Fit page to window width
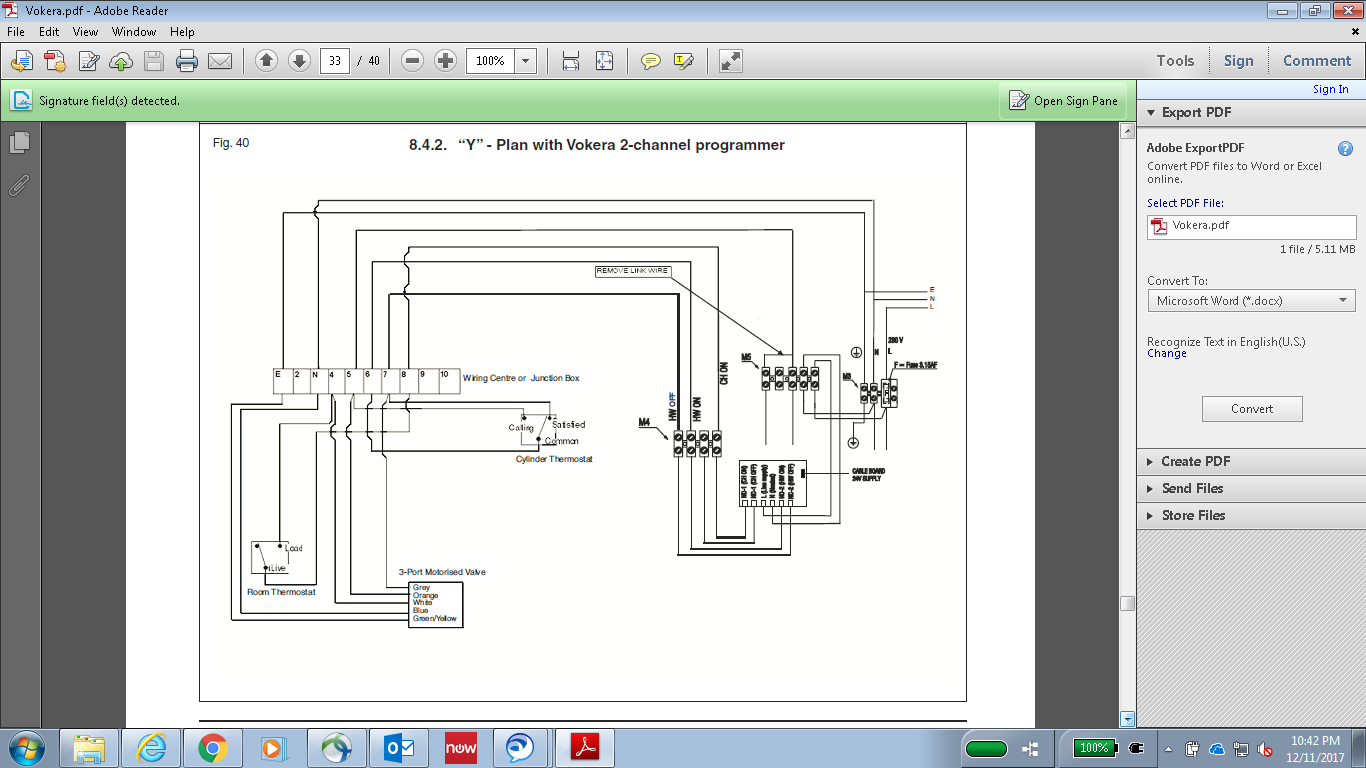The image size is (1366, 768). (571, 61)
